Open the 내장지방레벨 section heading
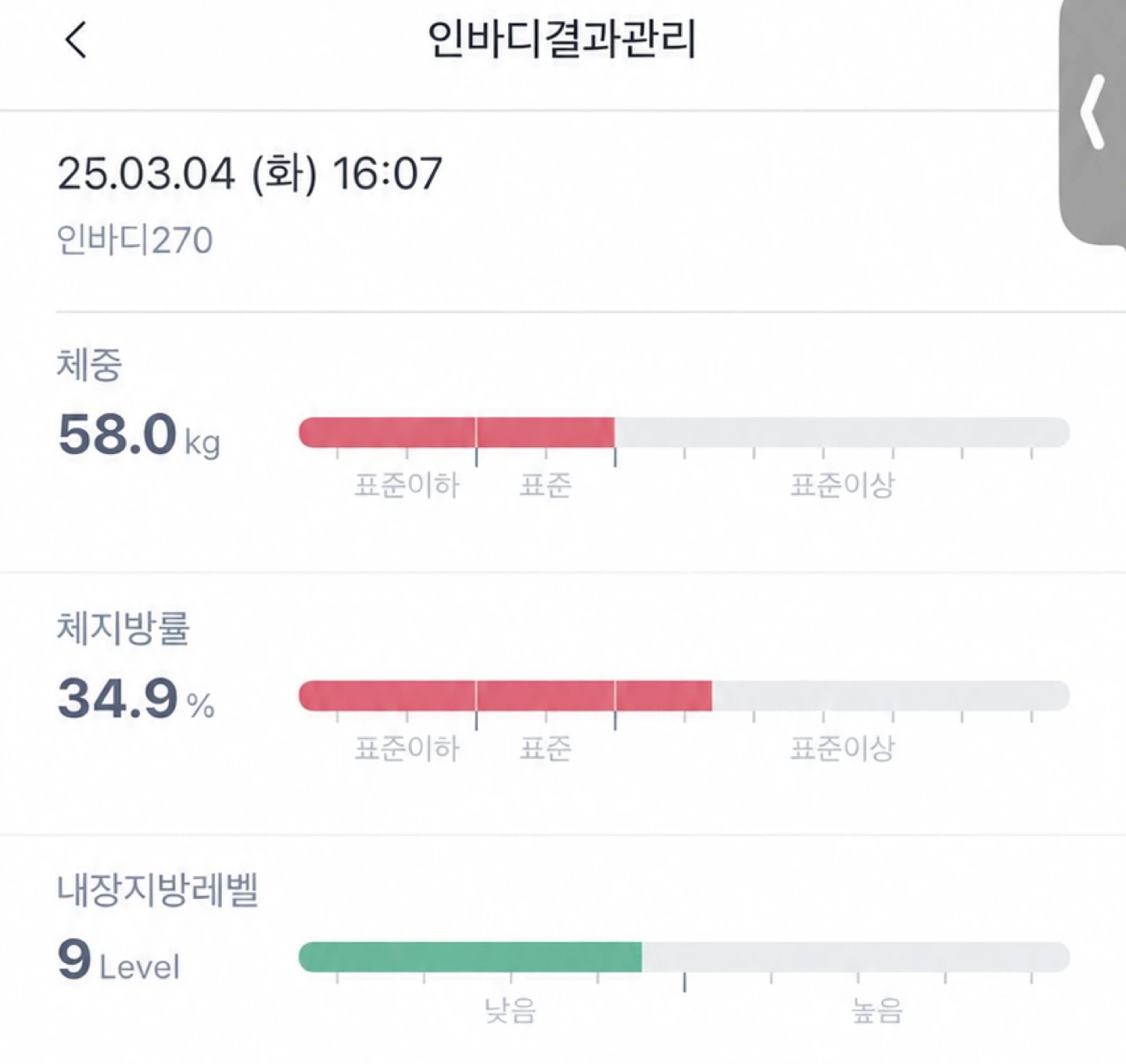 tap(157, 890)
